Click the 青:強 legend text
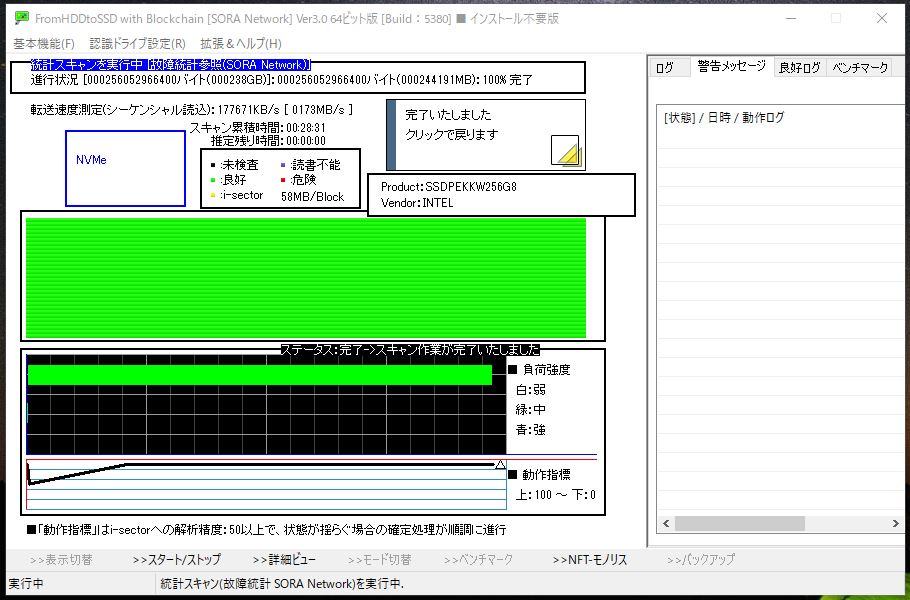The image size is (910, 600). tap(530, 430)
